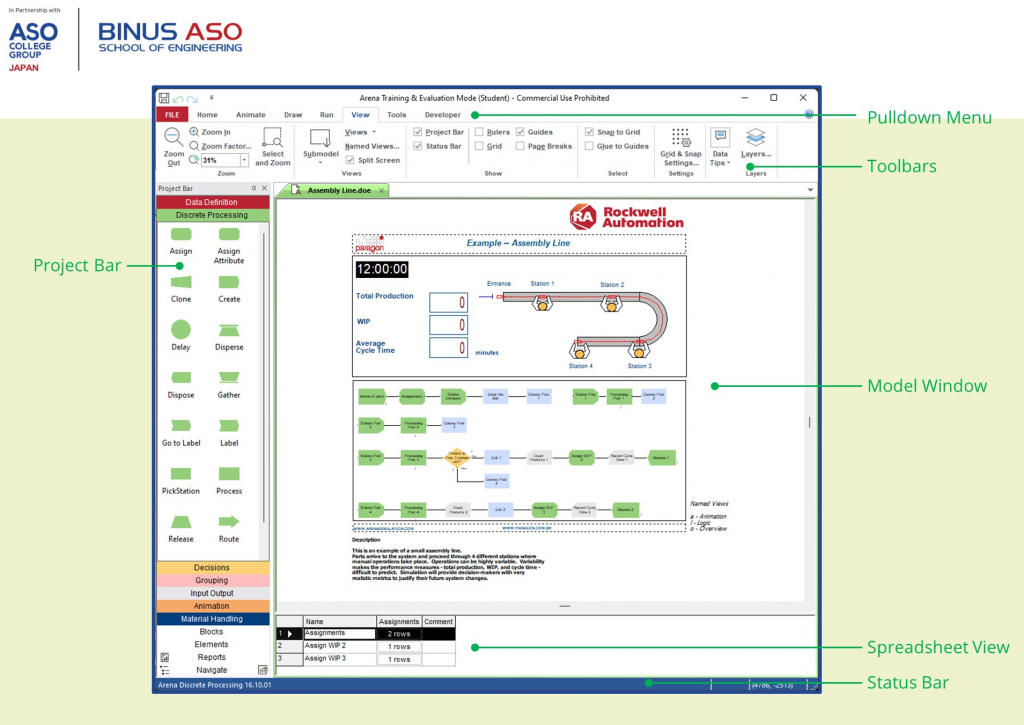
Task: Switch to the Developer ribbon tab
Action: 442,114
